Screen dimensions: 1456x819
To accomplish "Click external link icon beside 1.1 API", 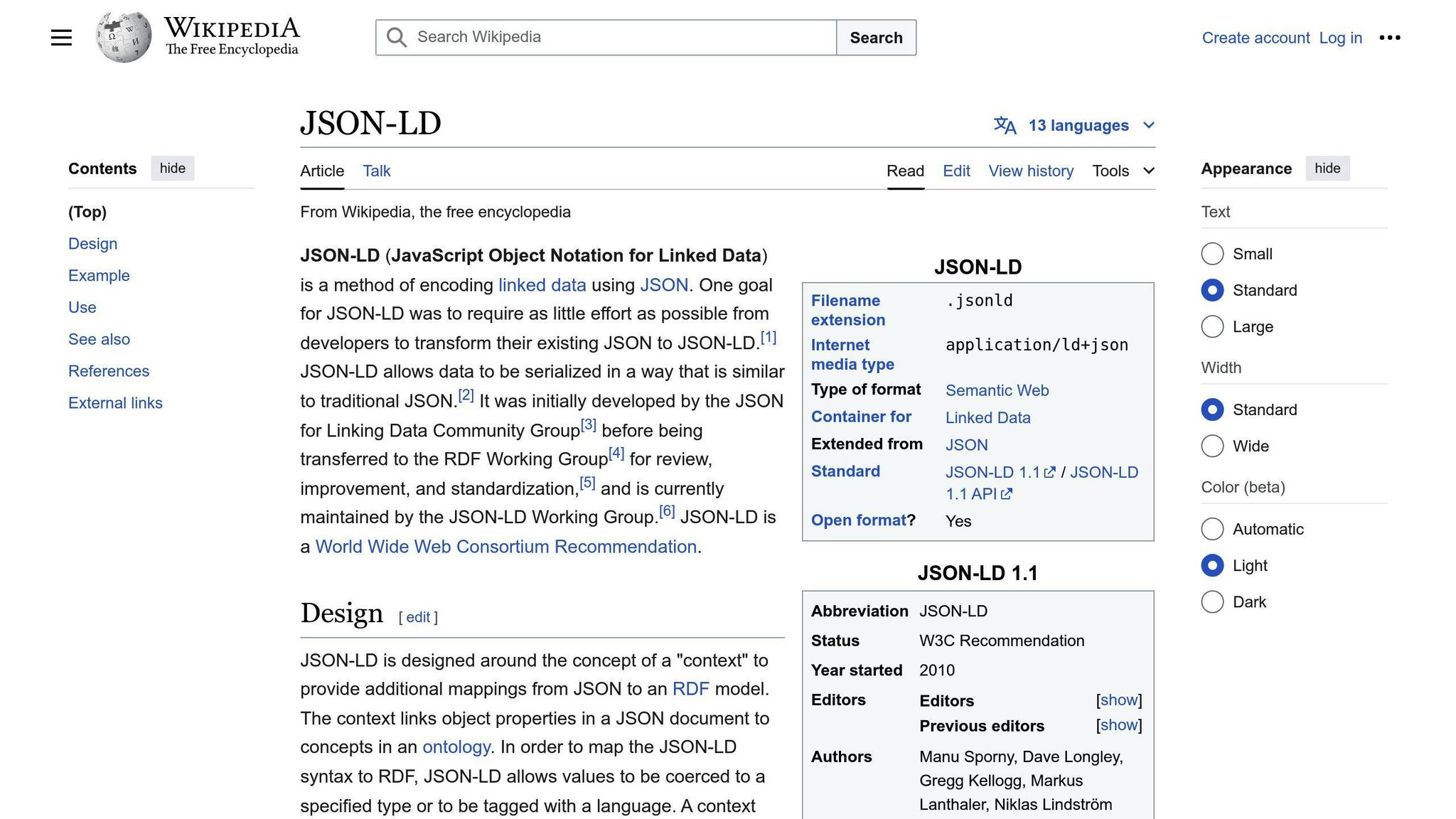I will click(x=1007, y=494).
